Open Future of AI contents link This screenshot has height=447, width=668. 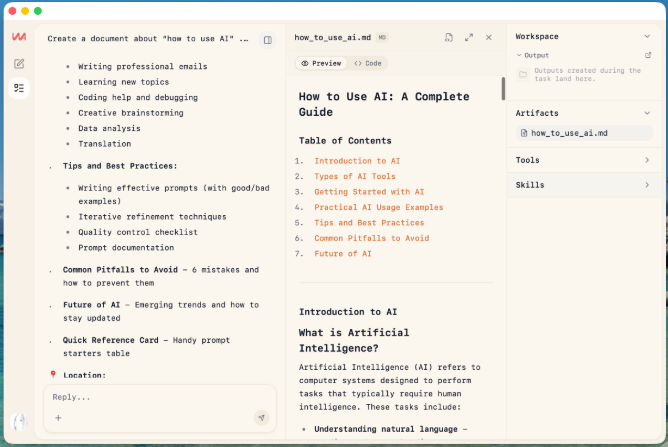[x=343, y=254]
